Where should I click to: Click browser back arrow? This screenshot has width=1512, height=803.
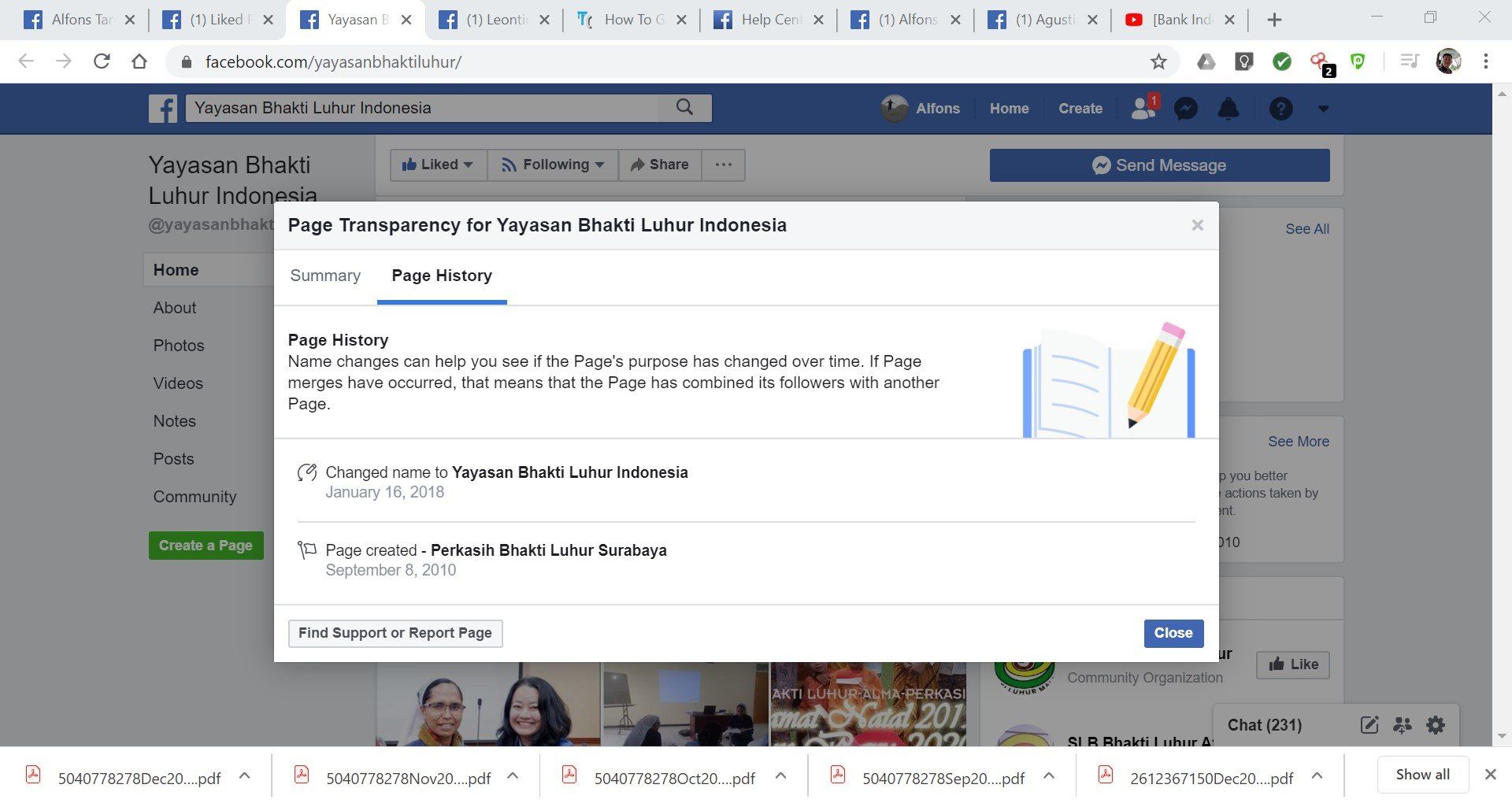pyautogui.click(x=26, y=61)
